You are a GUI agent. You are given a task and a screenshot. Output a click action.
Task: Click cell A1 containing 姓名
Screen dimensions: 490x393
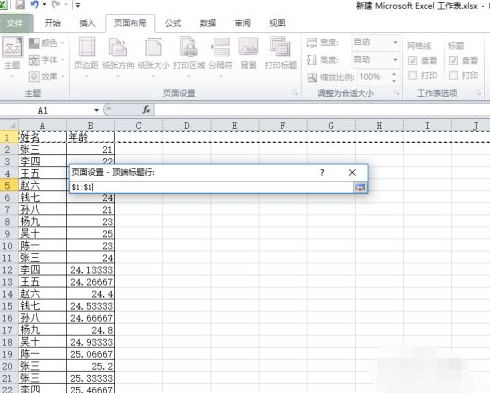tap(42, 137)
